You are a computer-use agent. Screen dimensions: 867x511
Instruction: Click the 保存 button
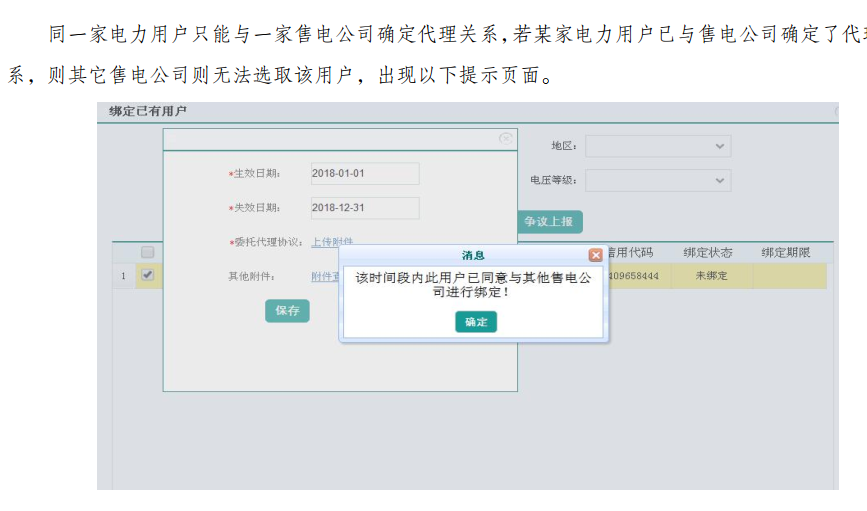287,311
